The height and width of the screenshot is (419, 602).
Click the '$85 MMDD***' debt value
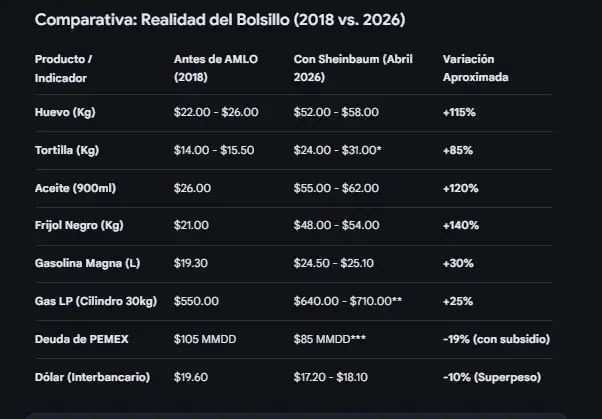(x=331, y=339)
